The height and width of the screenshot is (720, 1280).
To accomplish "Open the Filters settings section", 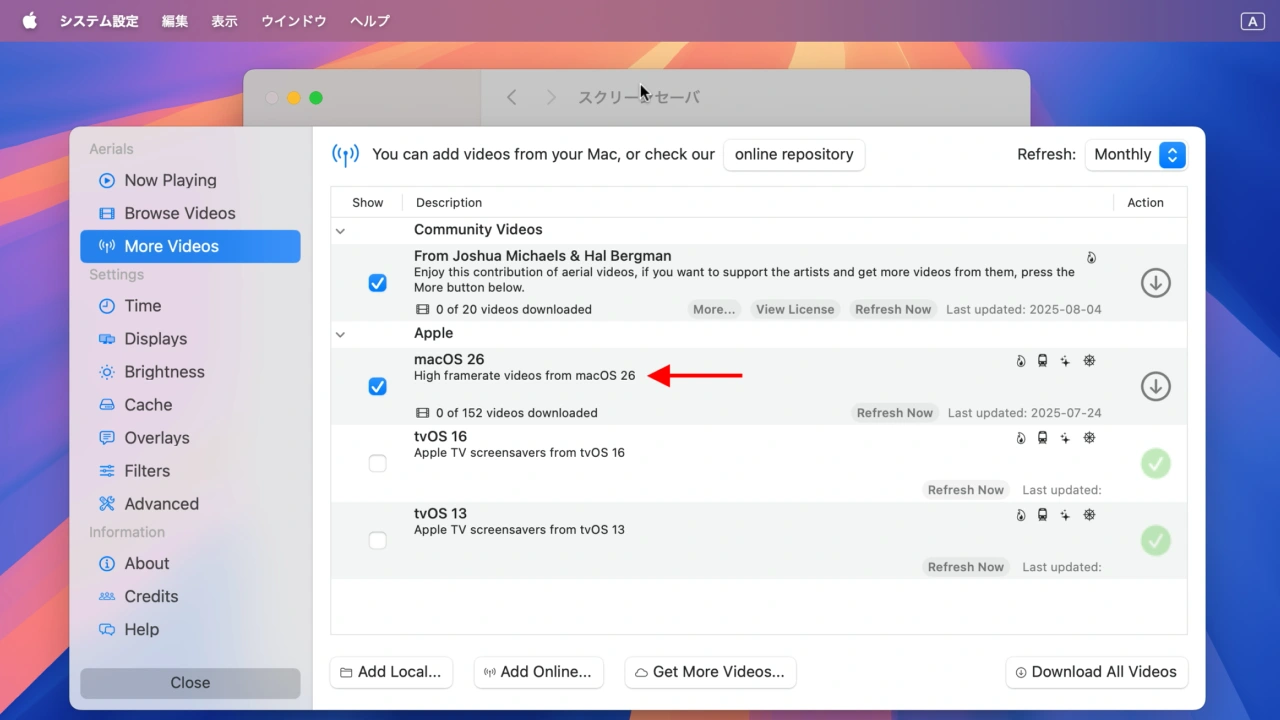I will [147, 471].
